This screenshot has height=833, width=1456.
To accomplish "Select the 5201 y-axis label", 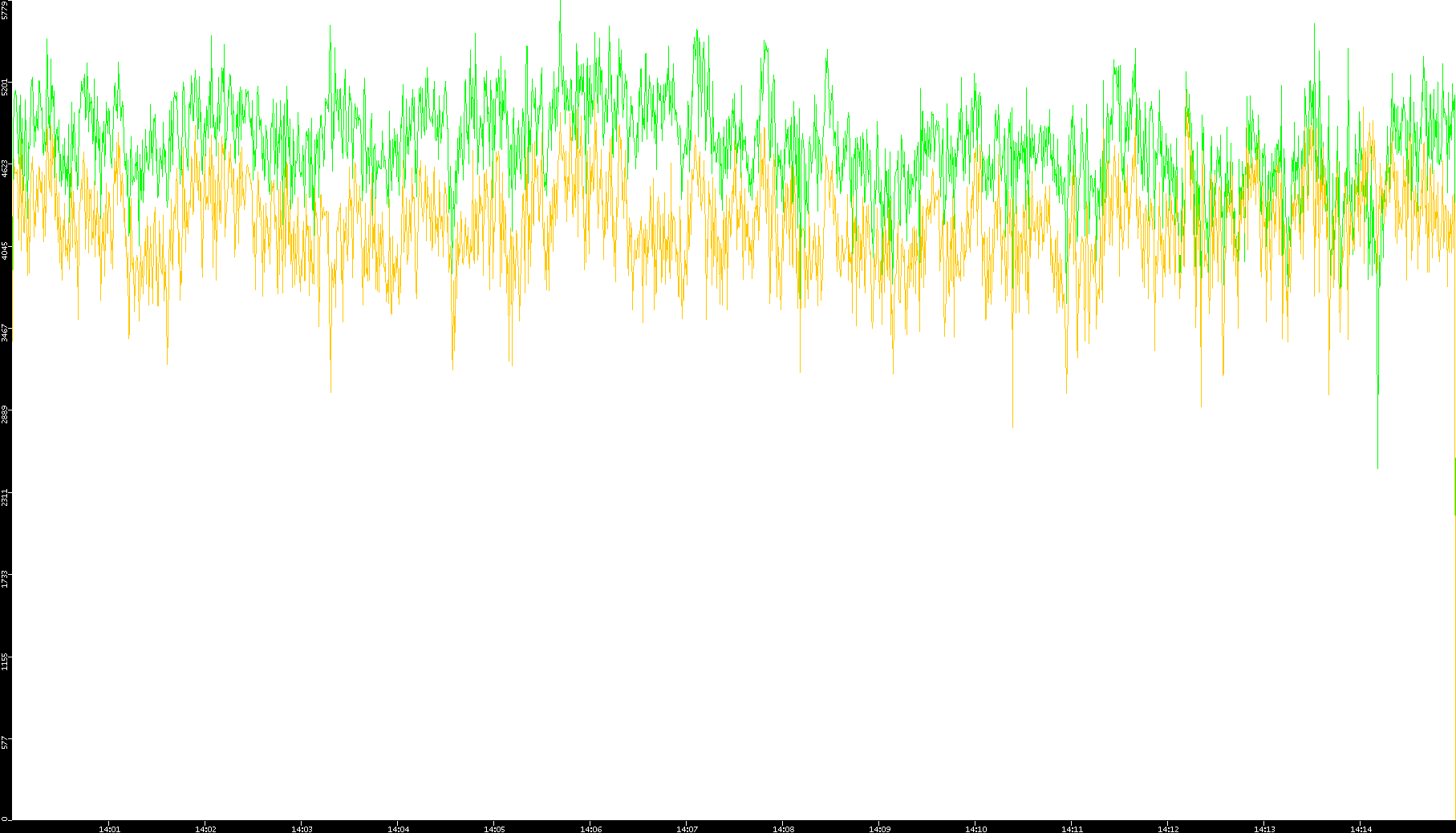I will pyautogui.click(x=6, y=87).
